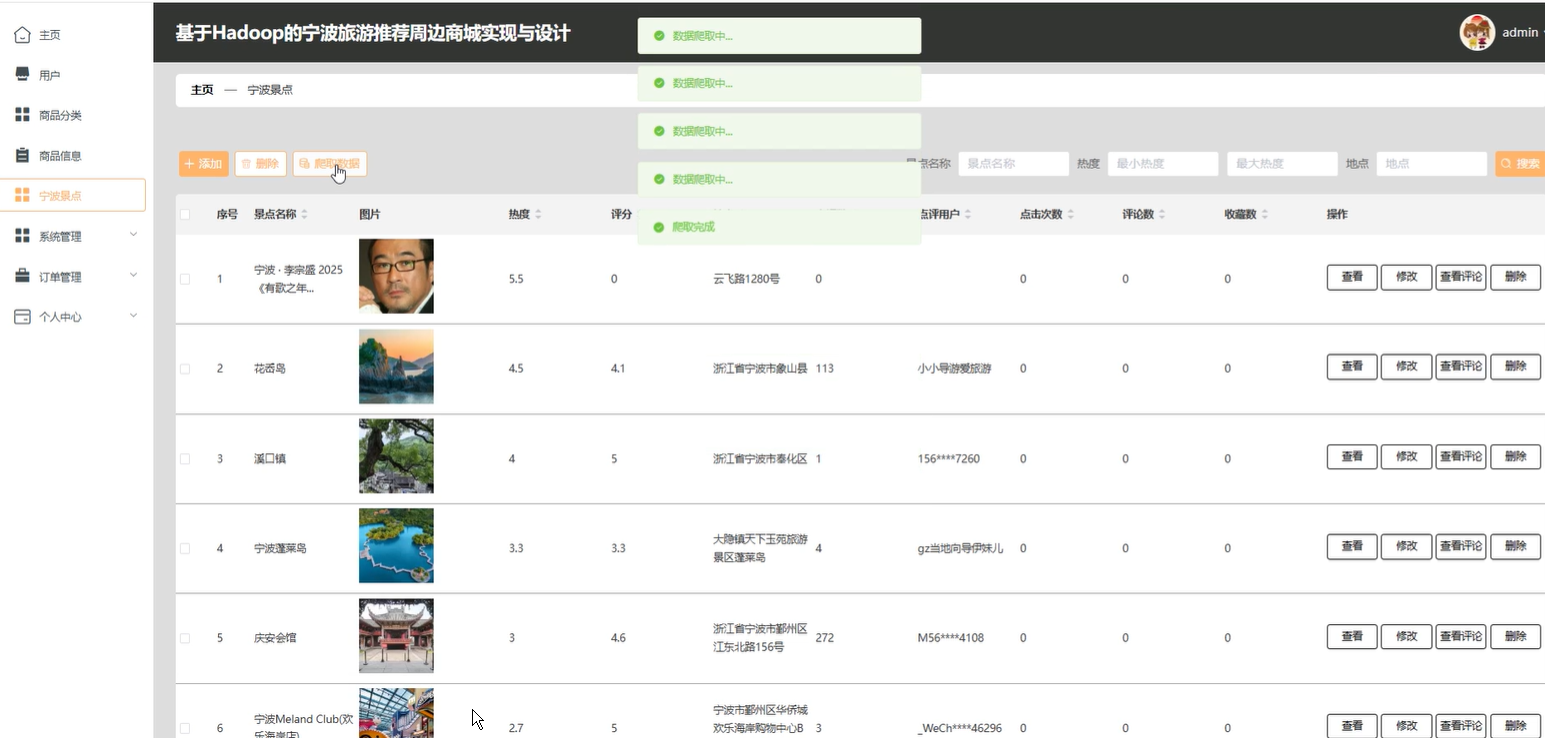Click the 爬取完成 notification text

pyautogui.click(x=693, y=227)
